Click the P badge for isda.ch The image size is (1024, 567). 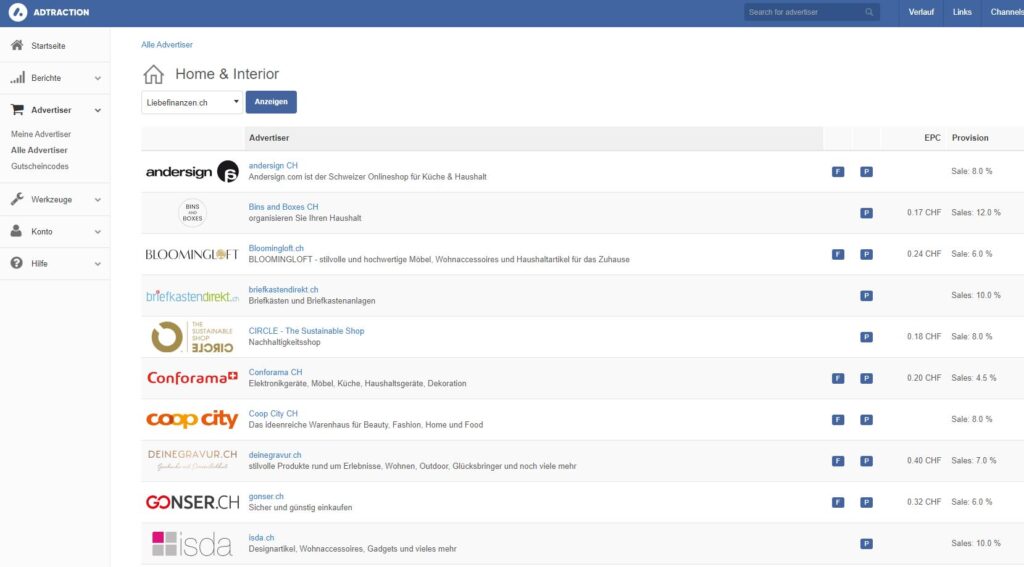[x=866, y=543]
